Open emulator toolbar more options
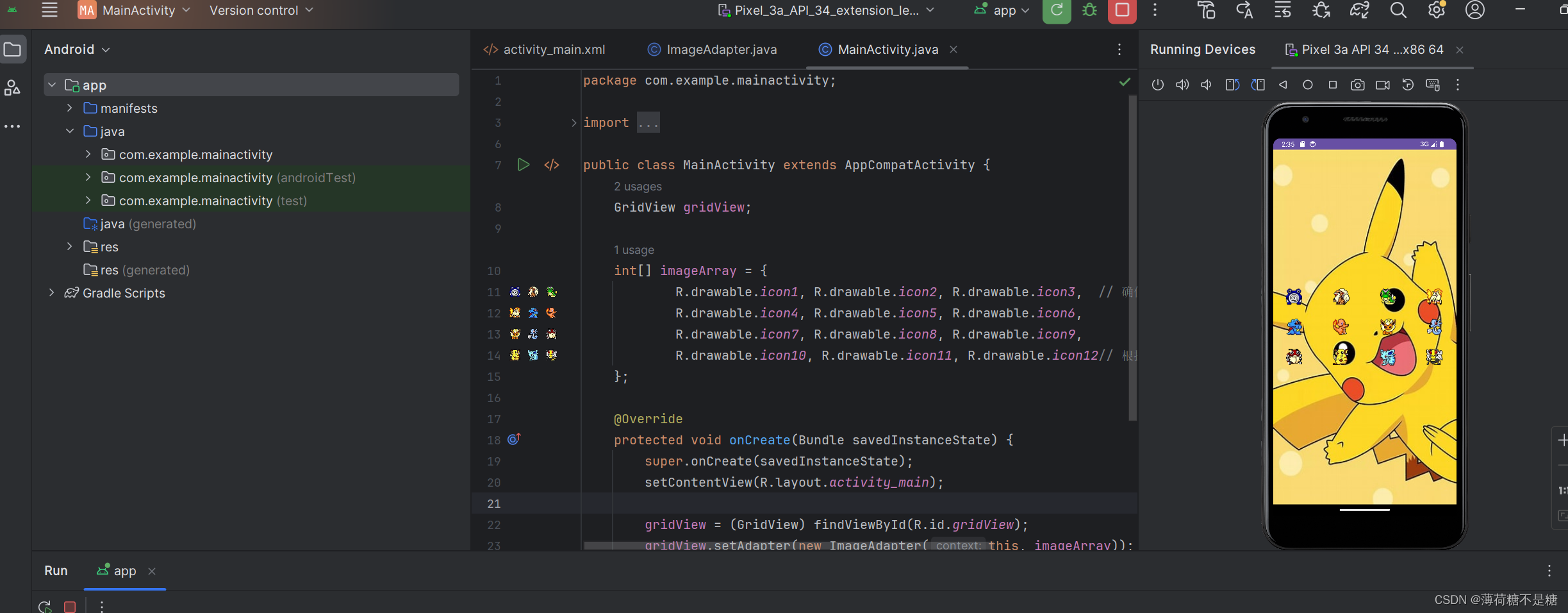The width and height of the screenshot is (1568, 613). pyautogui.click(x=1458, y=85)
